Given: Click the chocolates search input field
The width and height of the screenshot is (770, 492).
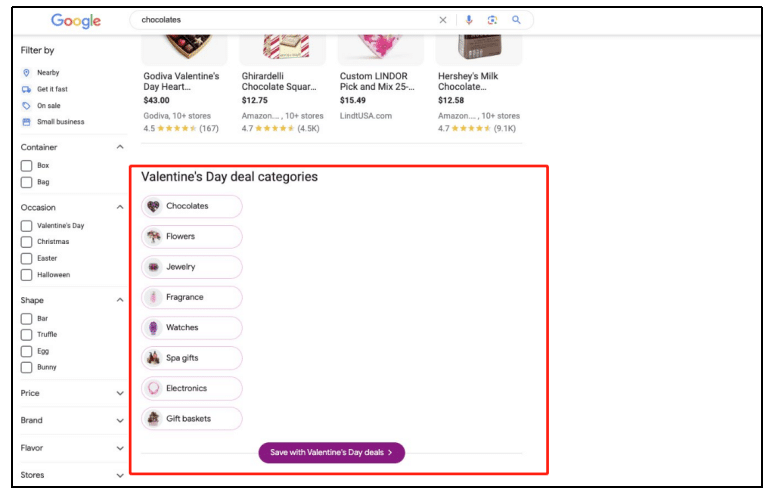Looking at the screenshot, I should (x=280, y=19).
